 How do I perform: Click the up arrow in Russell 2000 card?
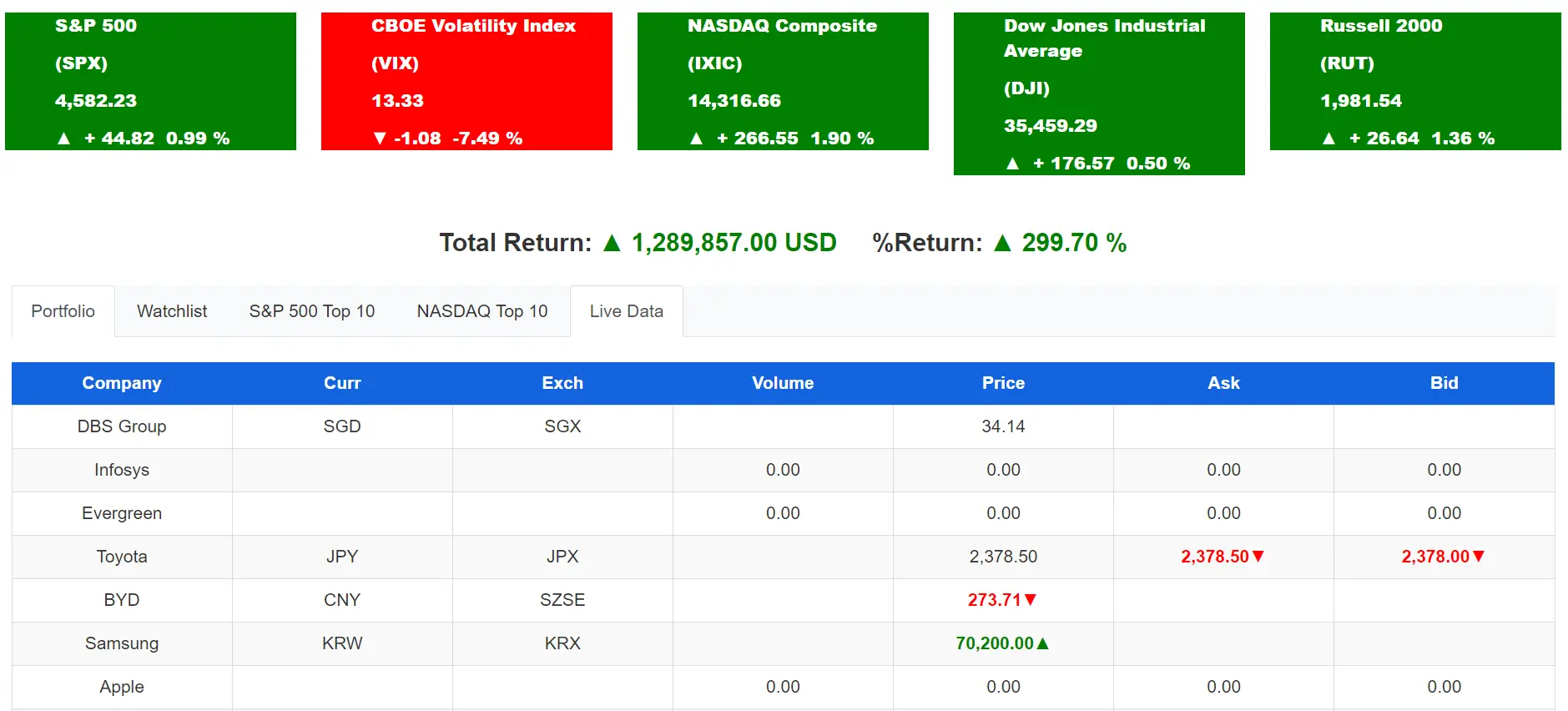1329,139
